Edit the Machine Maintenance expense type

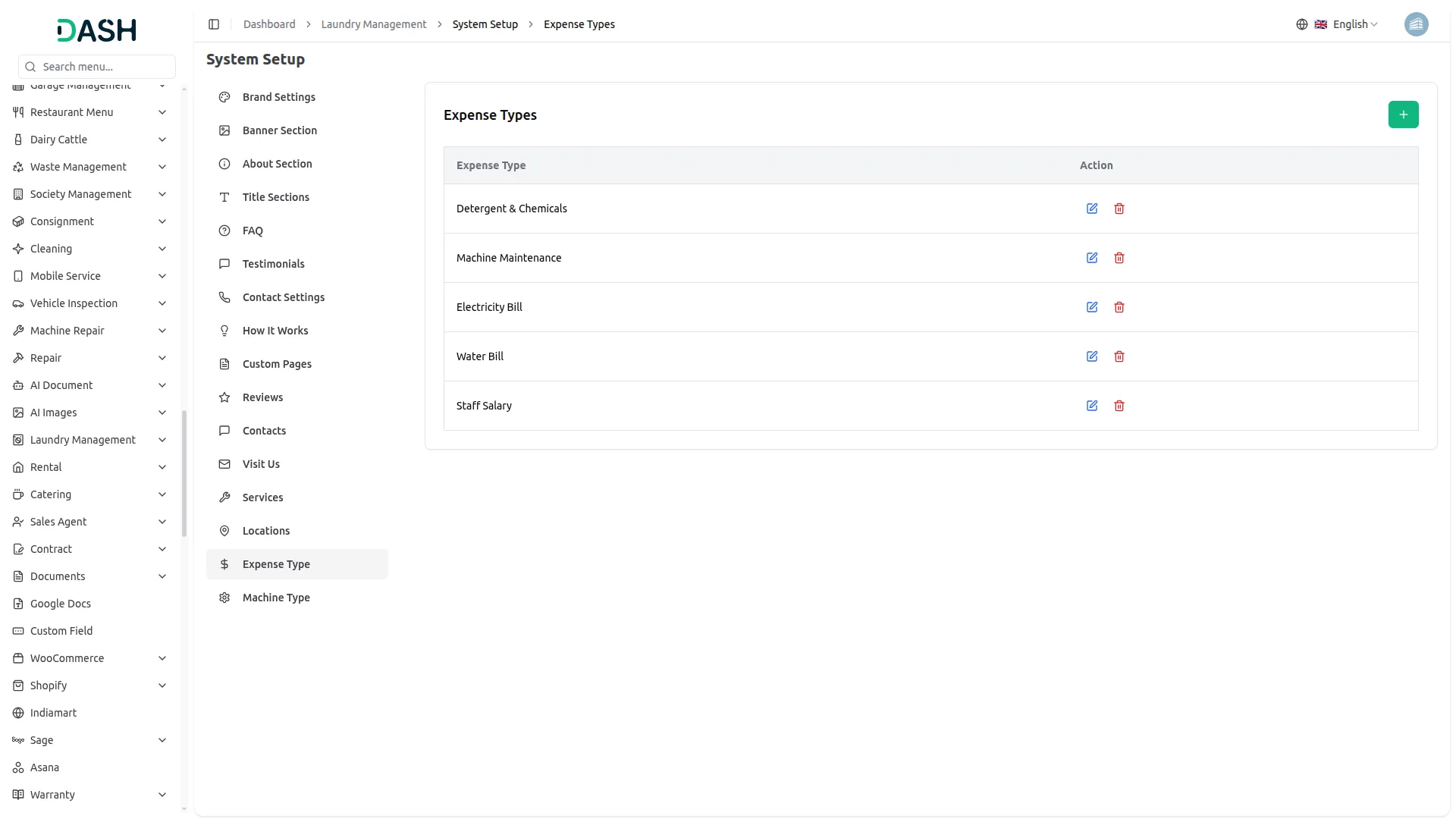[1092, 258]
